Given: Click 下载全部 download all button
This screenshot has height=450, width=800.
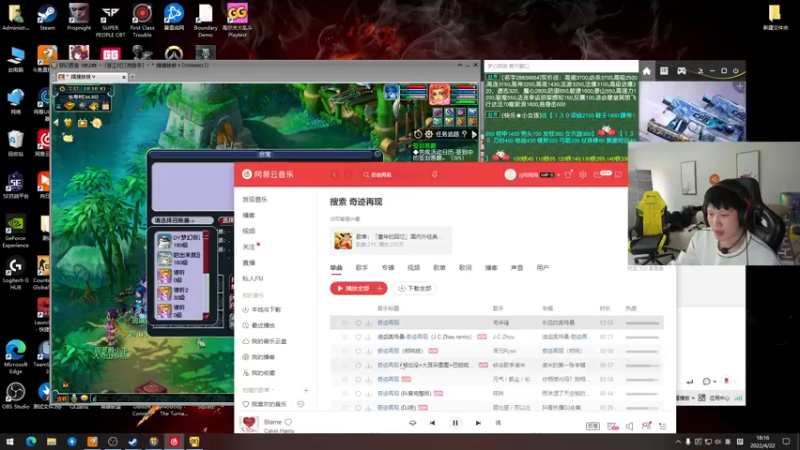Looking at the screenshot, I should click(415, 288).
